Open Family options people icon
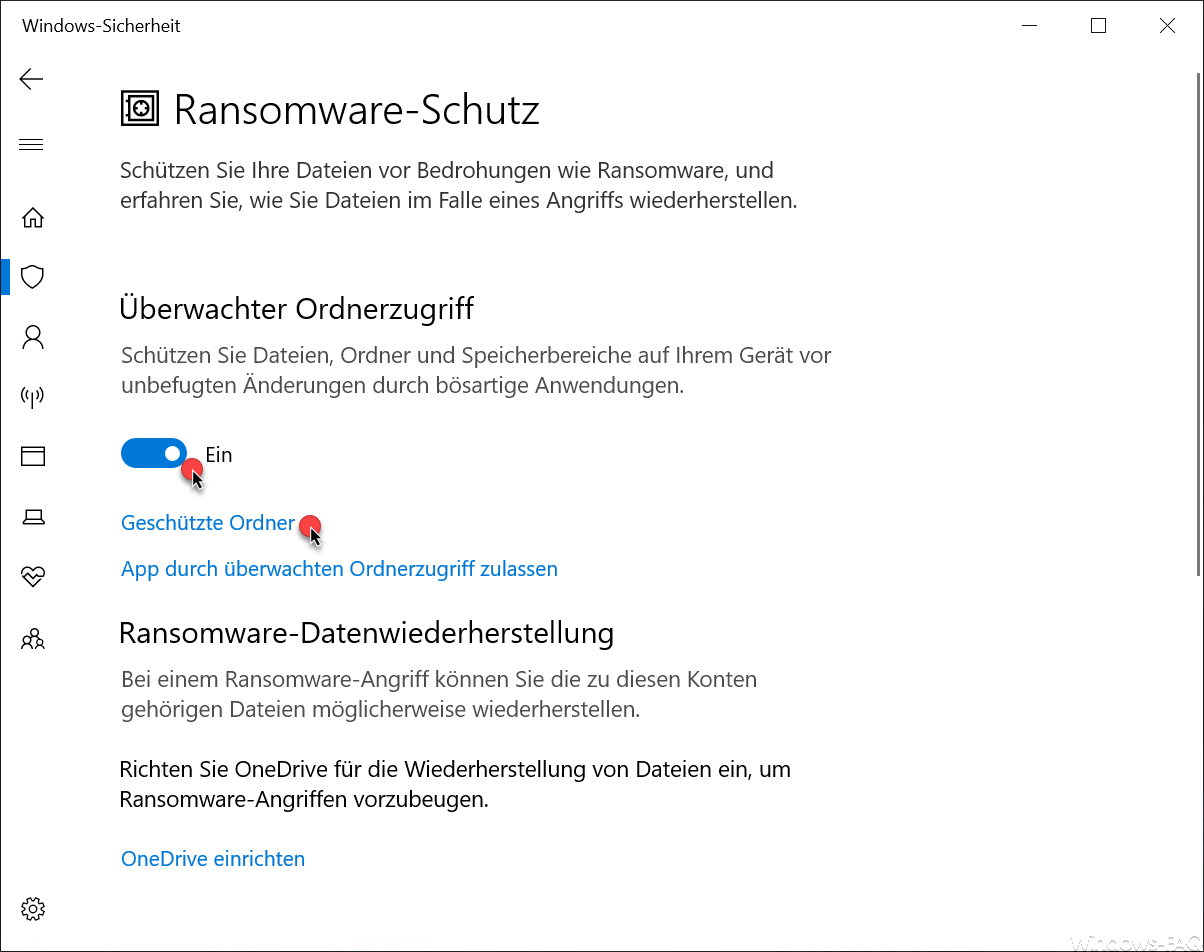Viewport: 1204px width, 952px height. 33,638
